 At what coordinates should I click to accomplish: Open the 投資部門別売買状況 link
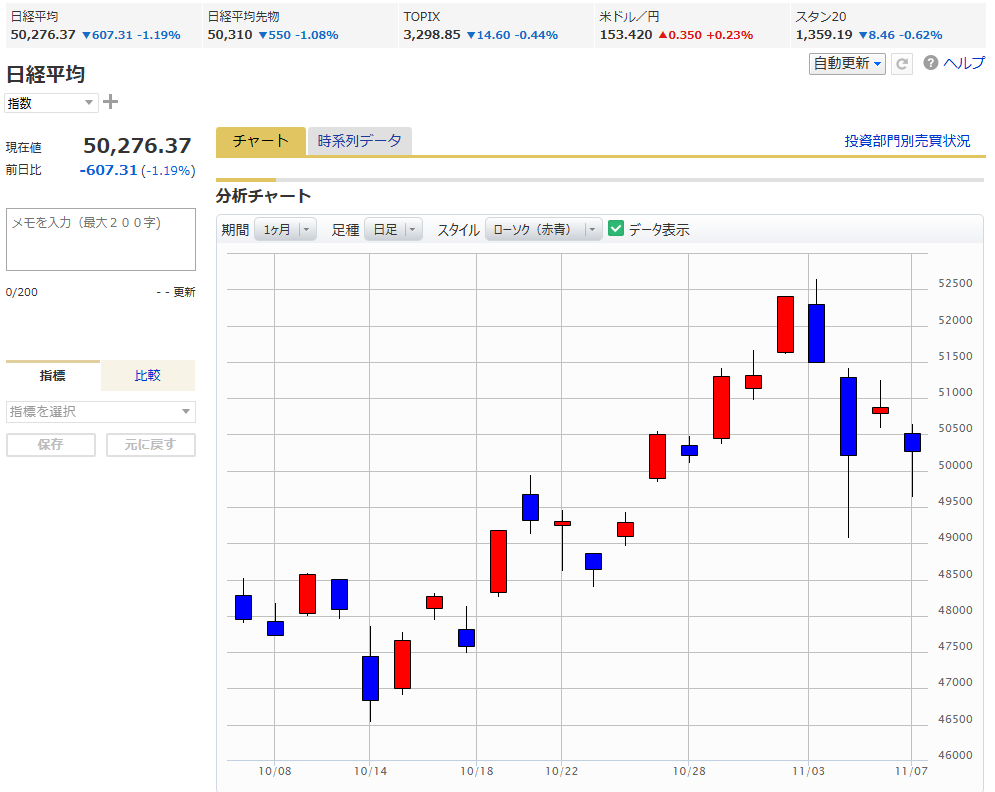pyautogui.click(x=907, y=141)
